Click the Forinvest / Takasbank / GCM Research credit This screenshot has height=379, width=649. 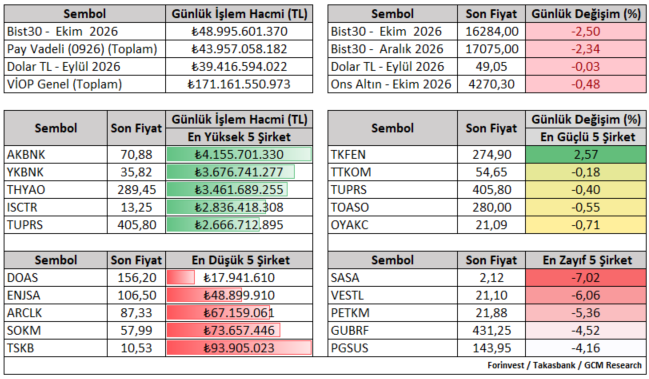coord(565,365)
